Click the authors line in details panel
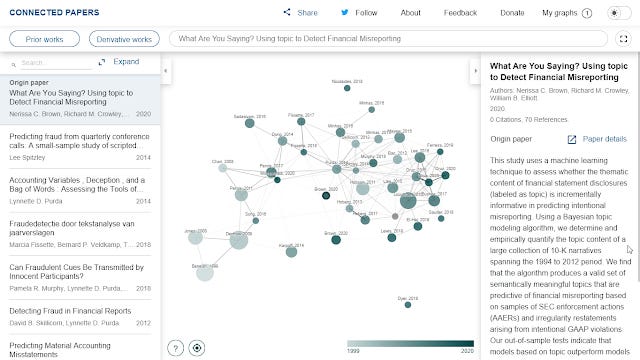 coord(559,94)
